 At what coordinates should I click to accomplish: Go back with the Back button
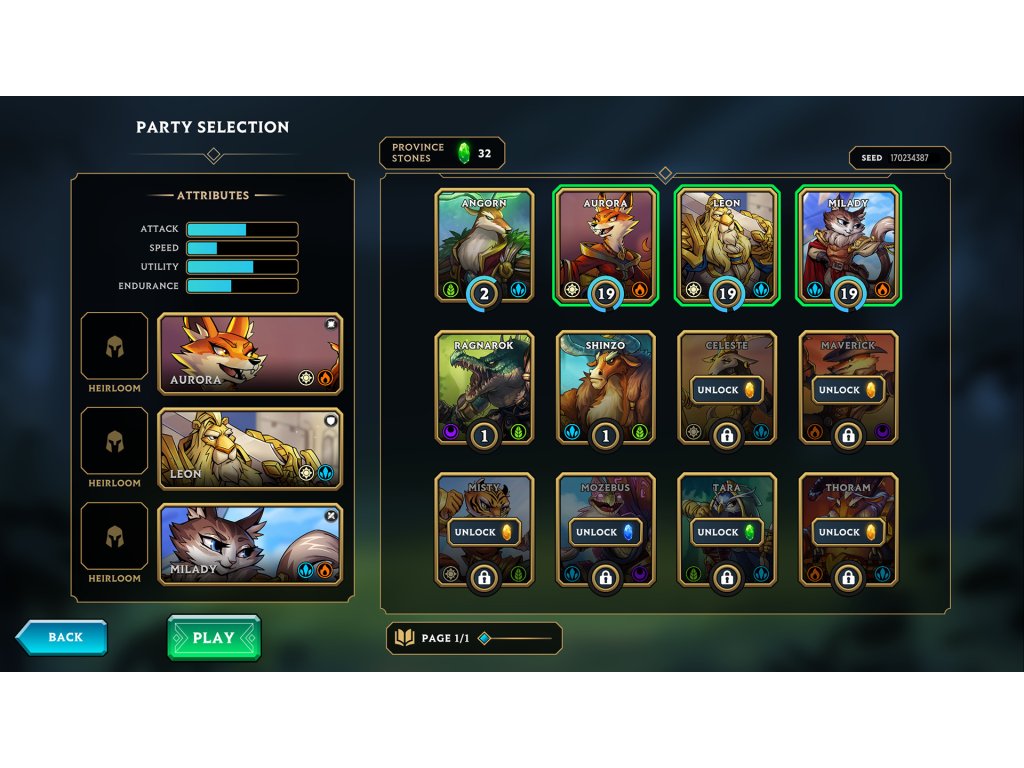62,637
